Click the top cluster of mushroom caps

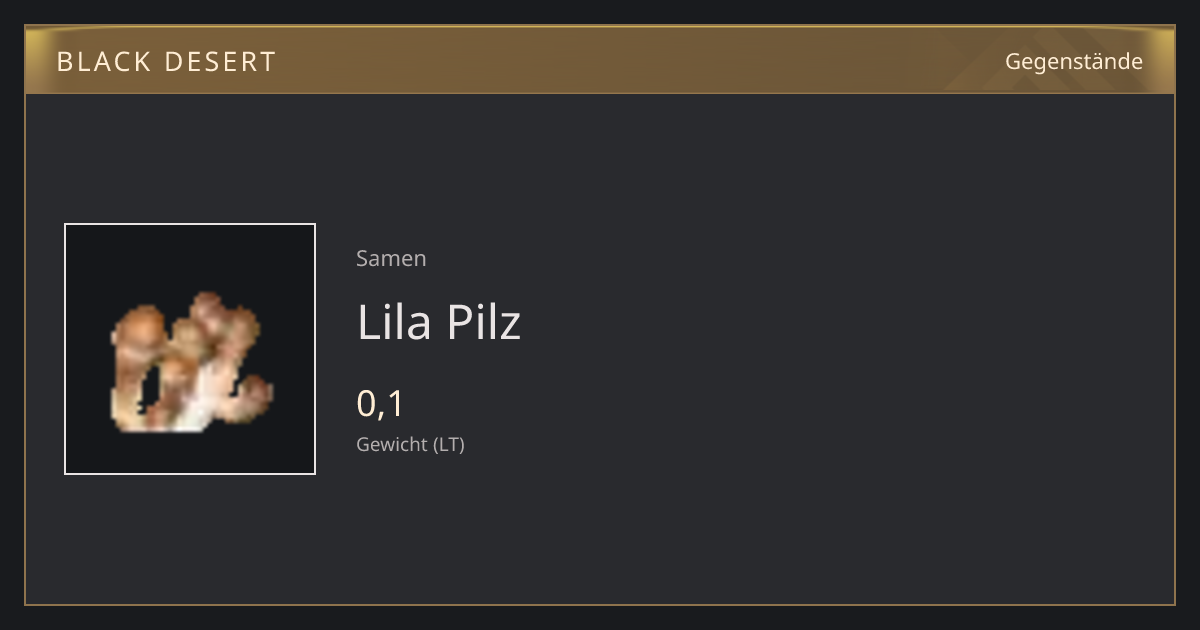click(x=220, y=320)
